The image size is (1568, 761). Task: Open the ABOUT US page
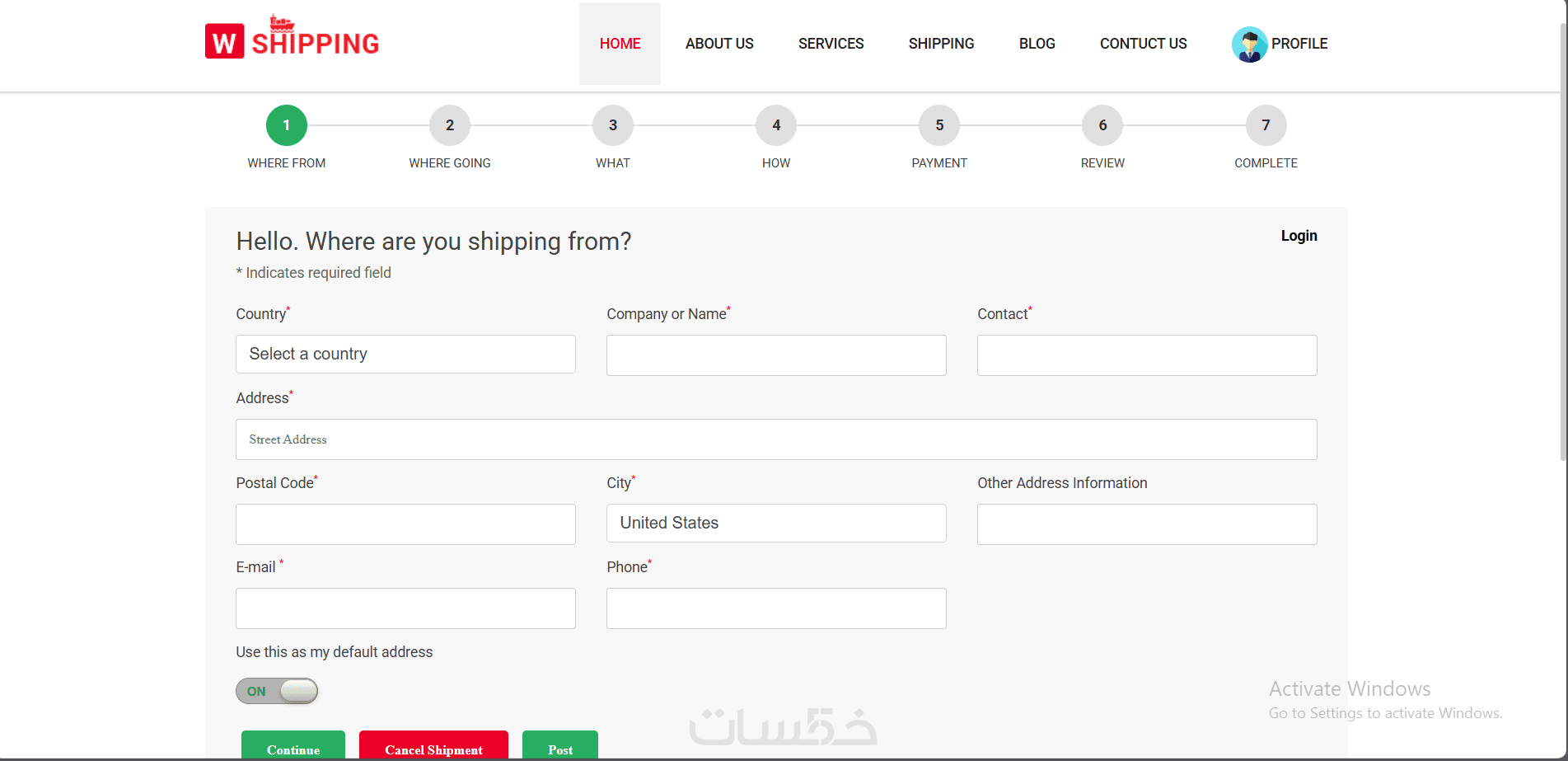719,44
